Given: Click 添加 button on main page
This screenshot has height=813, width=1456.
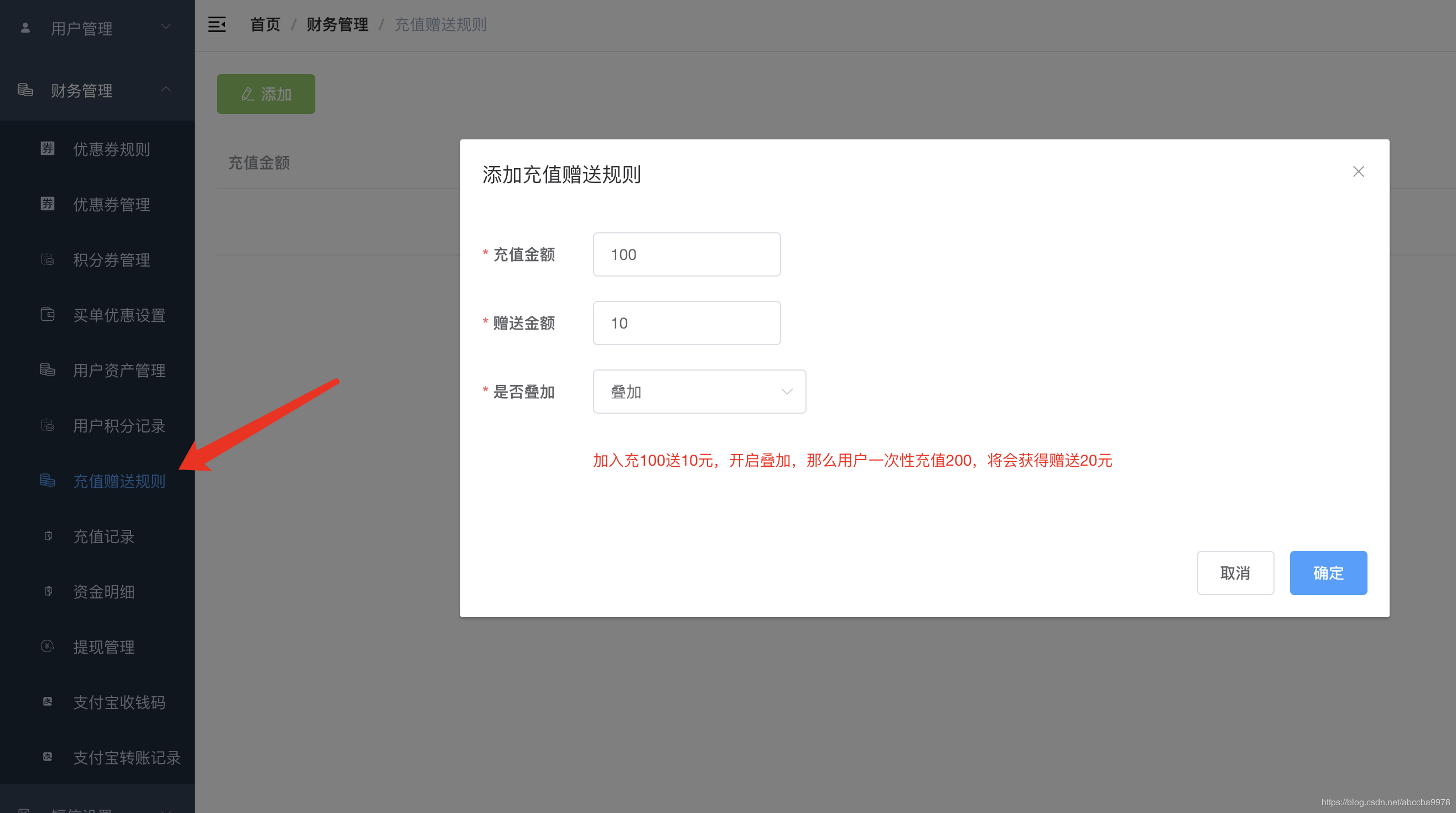Looking at the screenshot, I should pyautogui.click(x=265, y=94).
